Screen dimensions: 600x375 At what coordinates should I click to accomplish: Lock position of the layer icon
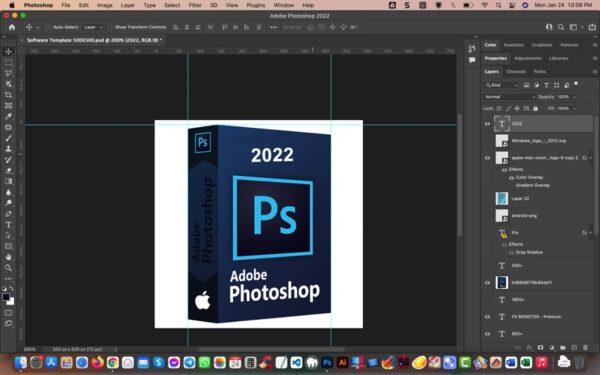click(x=517, y=109)
